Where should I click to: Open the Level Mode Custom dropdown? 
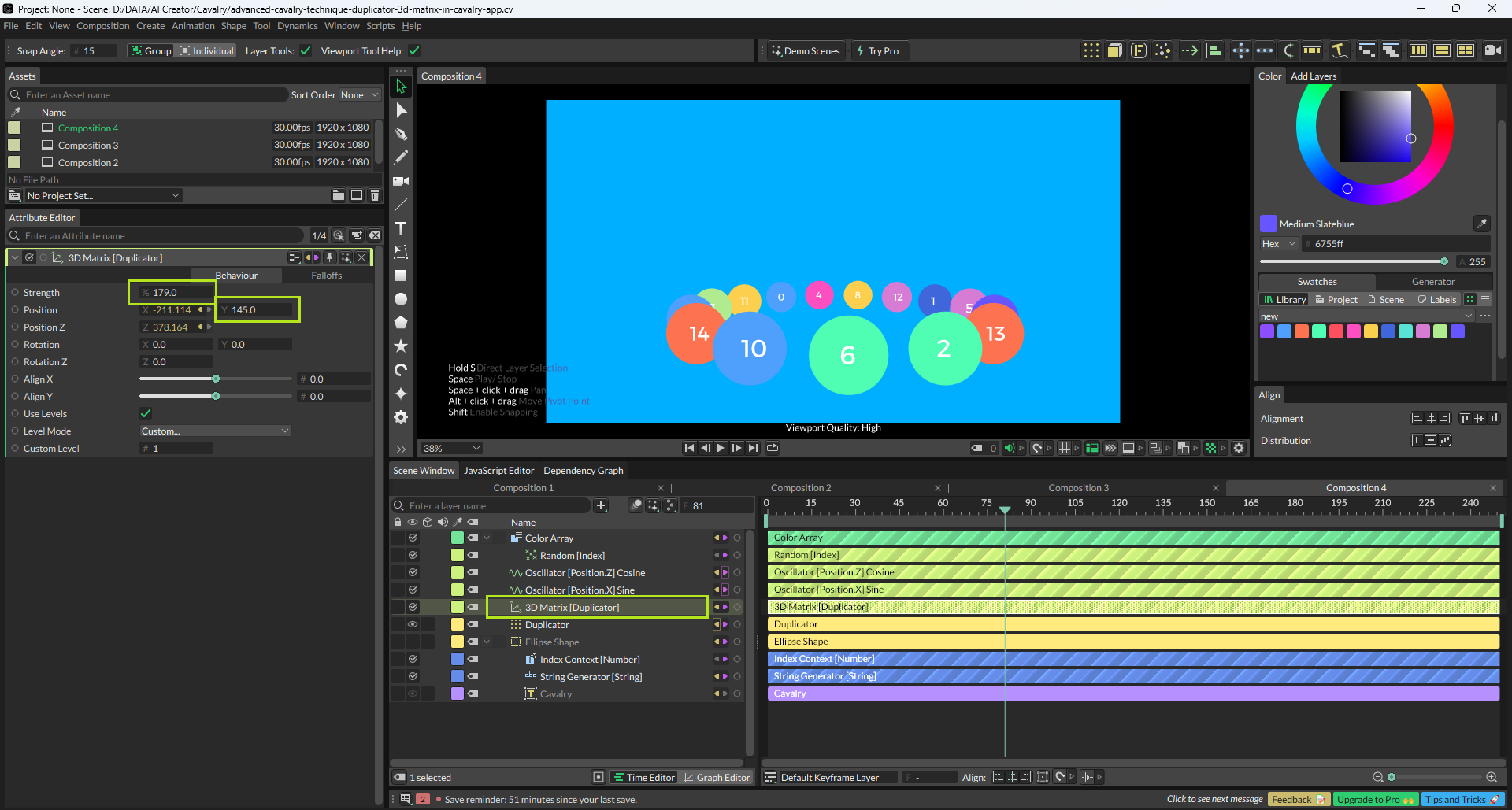[x=215, y=431]
